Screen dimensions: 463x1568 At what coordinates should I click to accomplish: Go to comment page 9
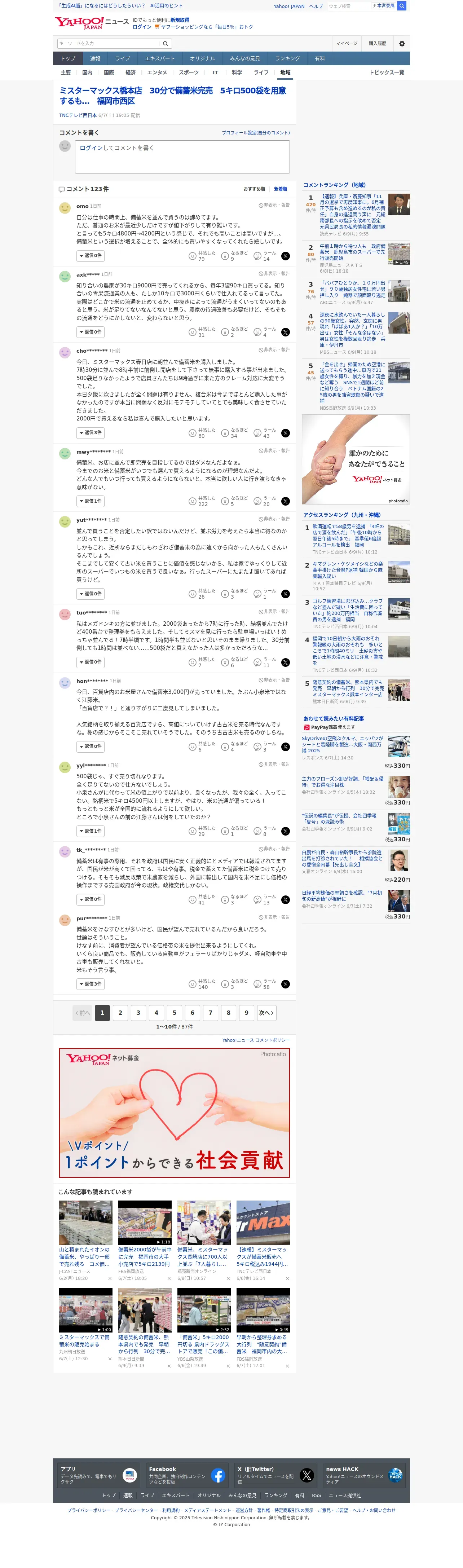tap(246, 1013)
